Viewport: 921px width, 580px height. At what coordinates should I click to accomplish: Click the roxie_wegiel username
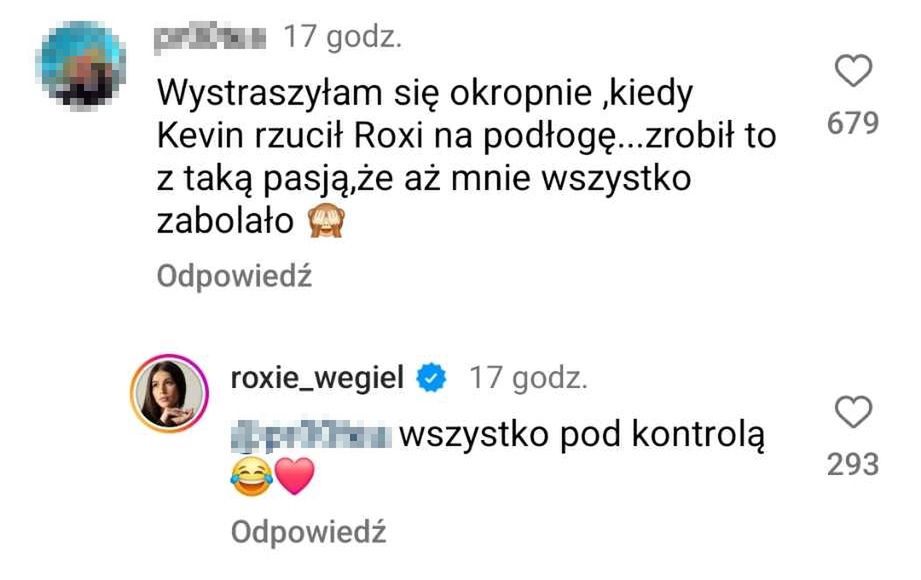pos(317,377)
